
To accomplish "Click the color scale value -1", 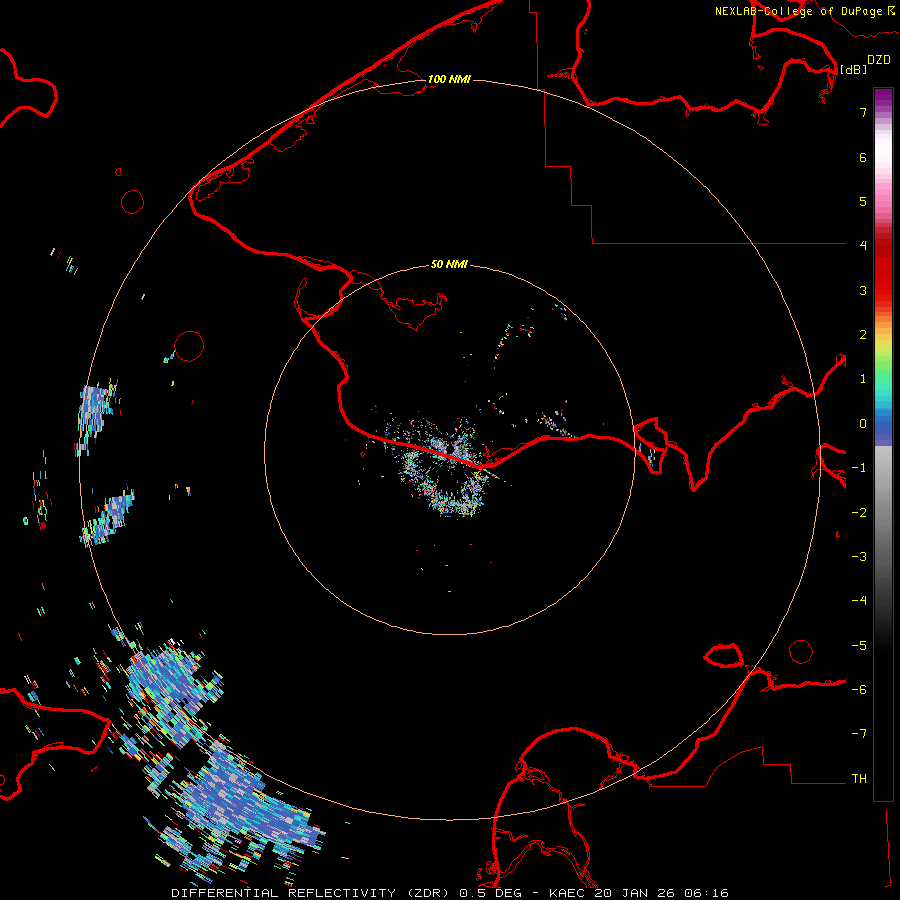I will (859, 468).
